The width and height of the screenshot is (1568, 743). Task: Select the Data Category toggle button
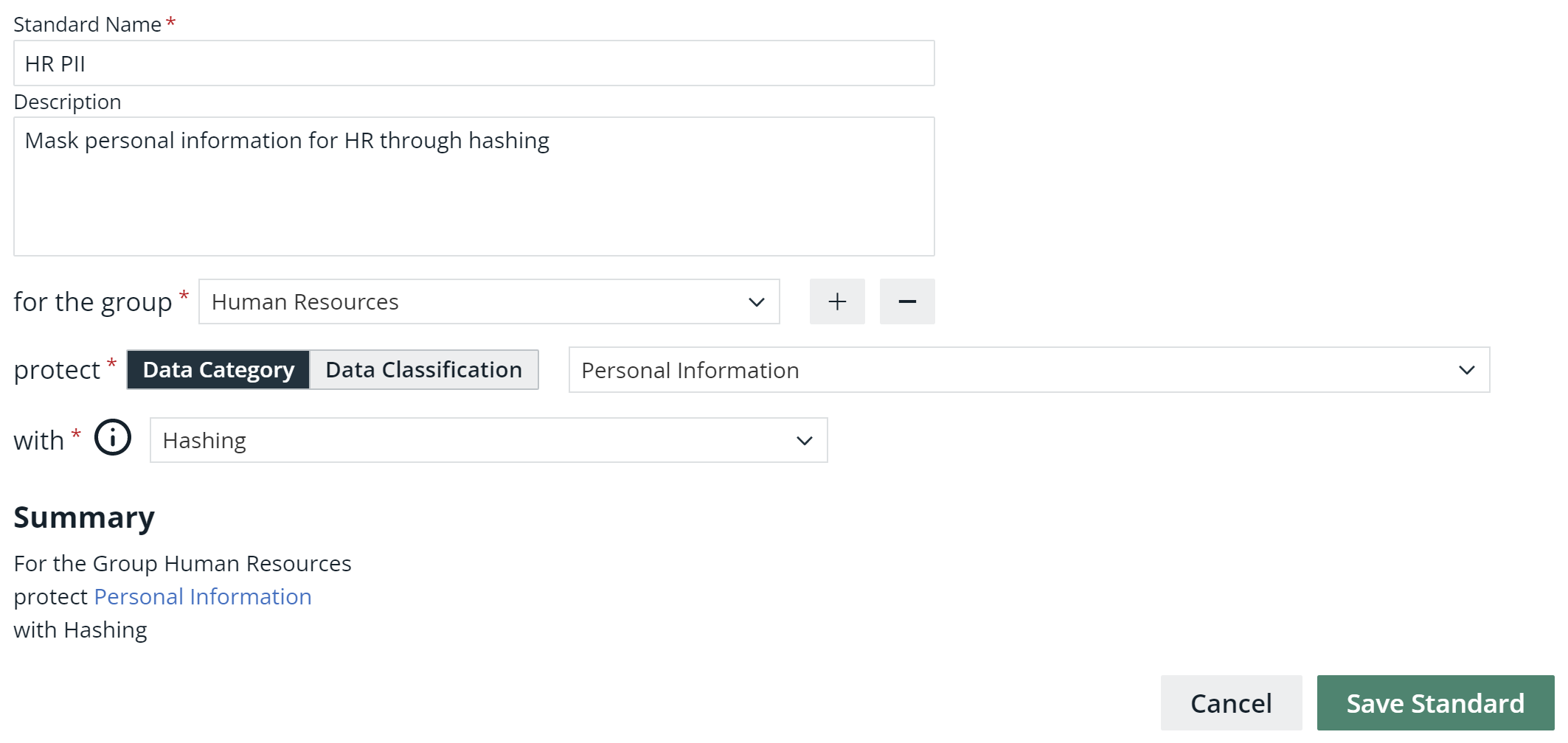(x=218, y=369)
